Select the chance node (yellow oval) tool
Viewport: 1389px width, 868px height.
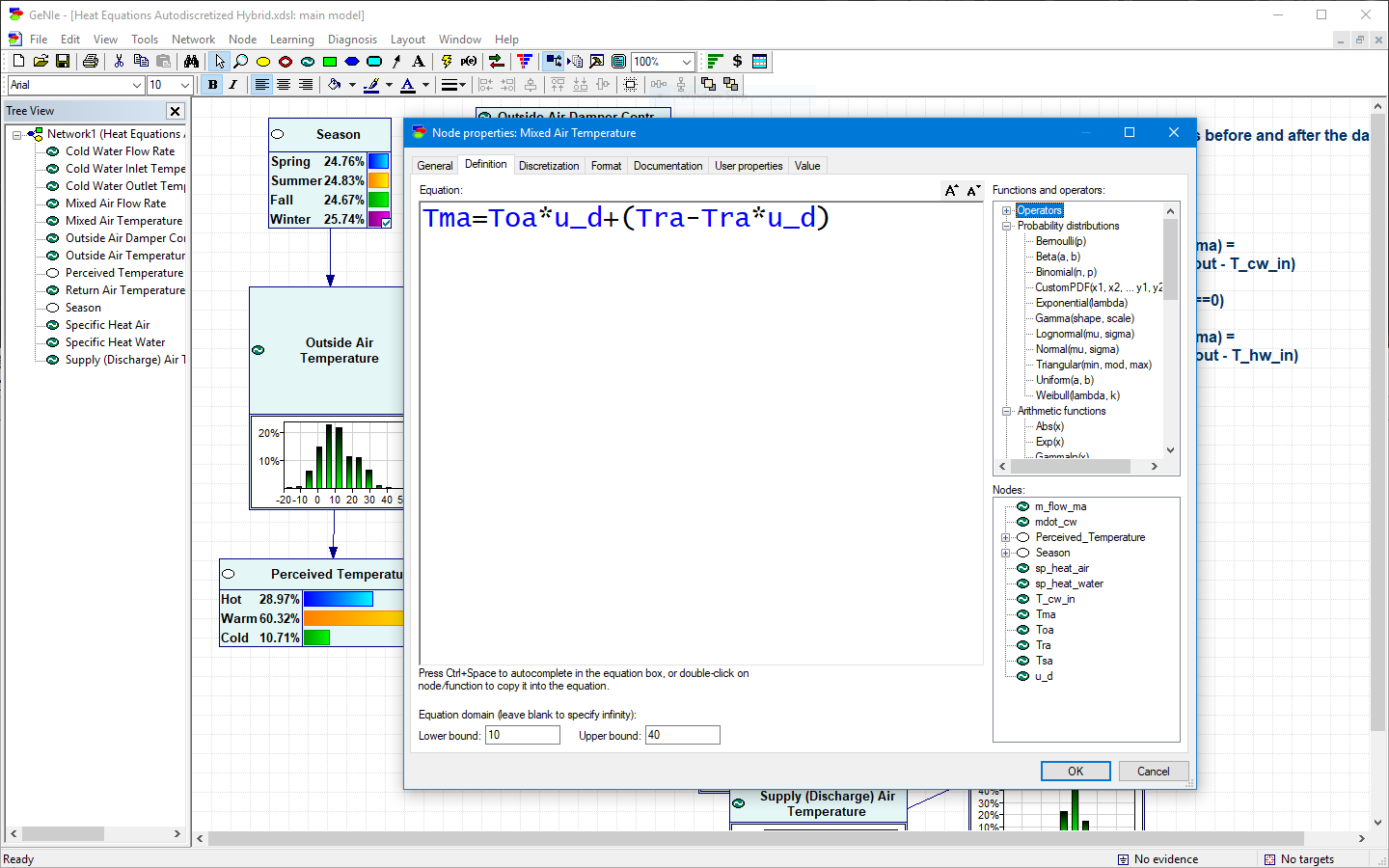coord(262,61)
